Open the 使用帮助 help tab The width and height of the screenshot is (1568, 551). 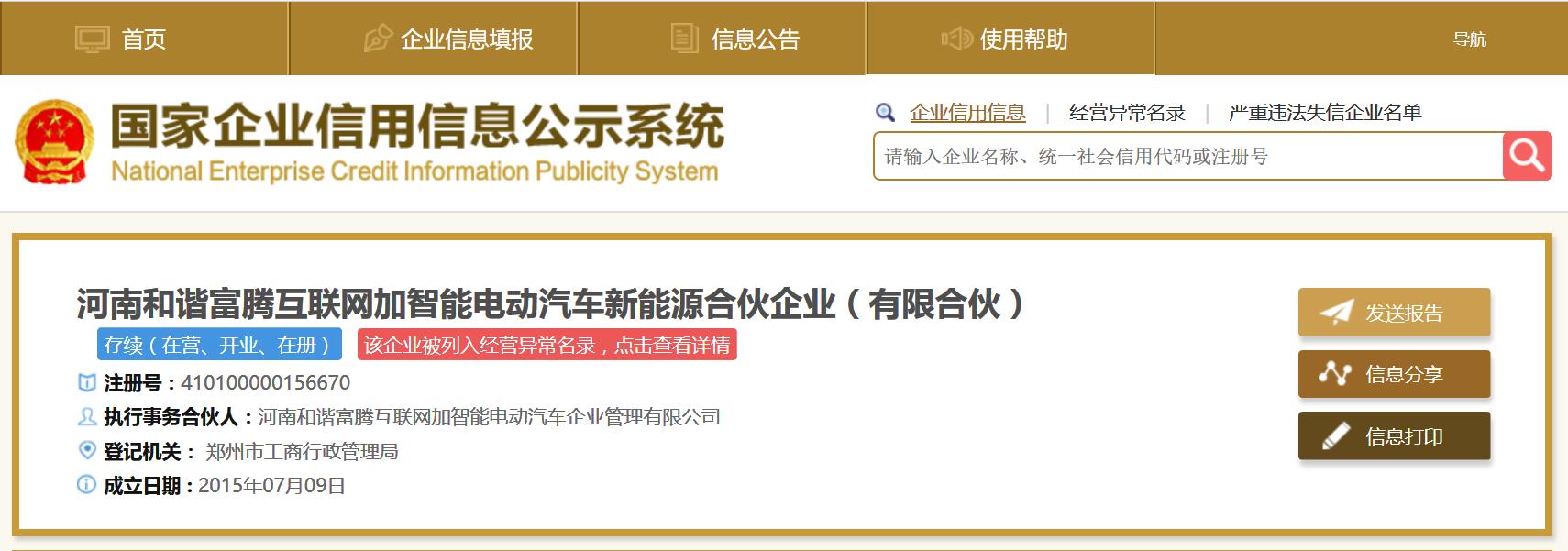(x=1010, y=39)
